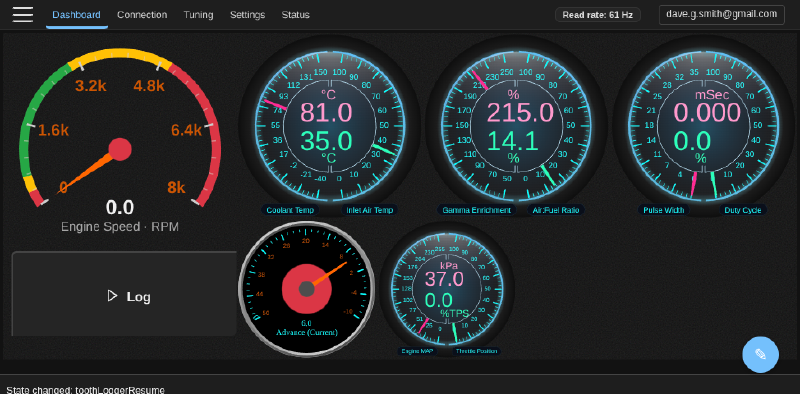This screenshot has width=800, height=394.
Task: Click the 37.0 kPa MAP value
Action: pos(444,279)
